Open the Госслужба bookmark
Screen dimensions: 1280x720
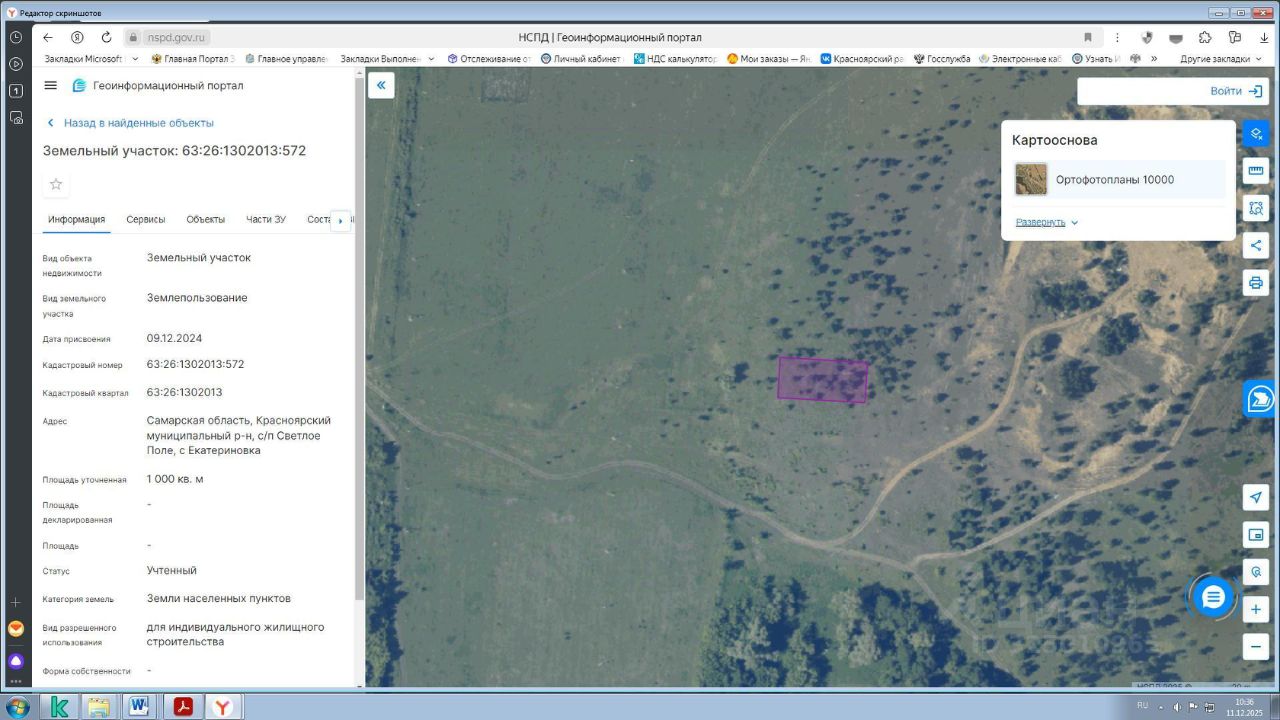tap(941, 59)
